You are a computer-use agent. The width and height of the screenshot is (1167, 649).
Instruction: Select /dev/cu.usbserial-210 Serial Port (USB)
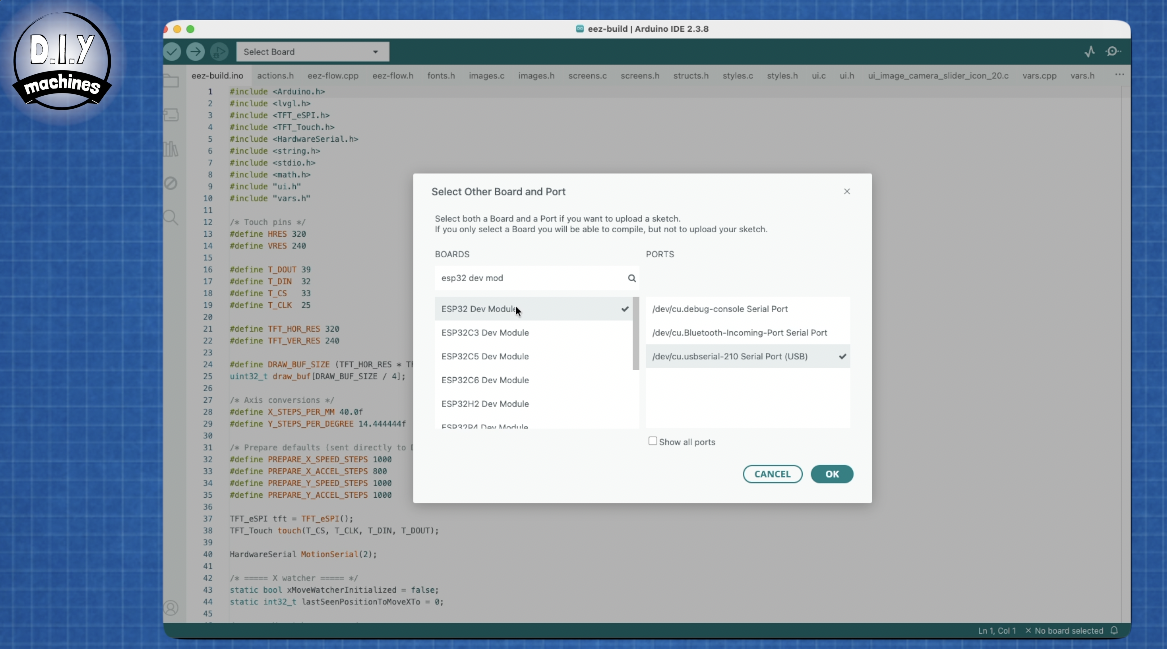748,357
